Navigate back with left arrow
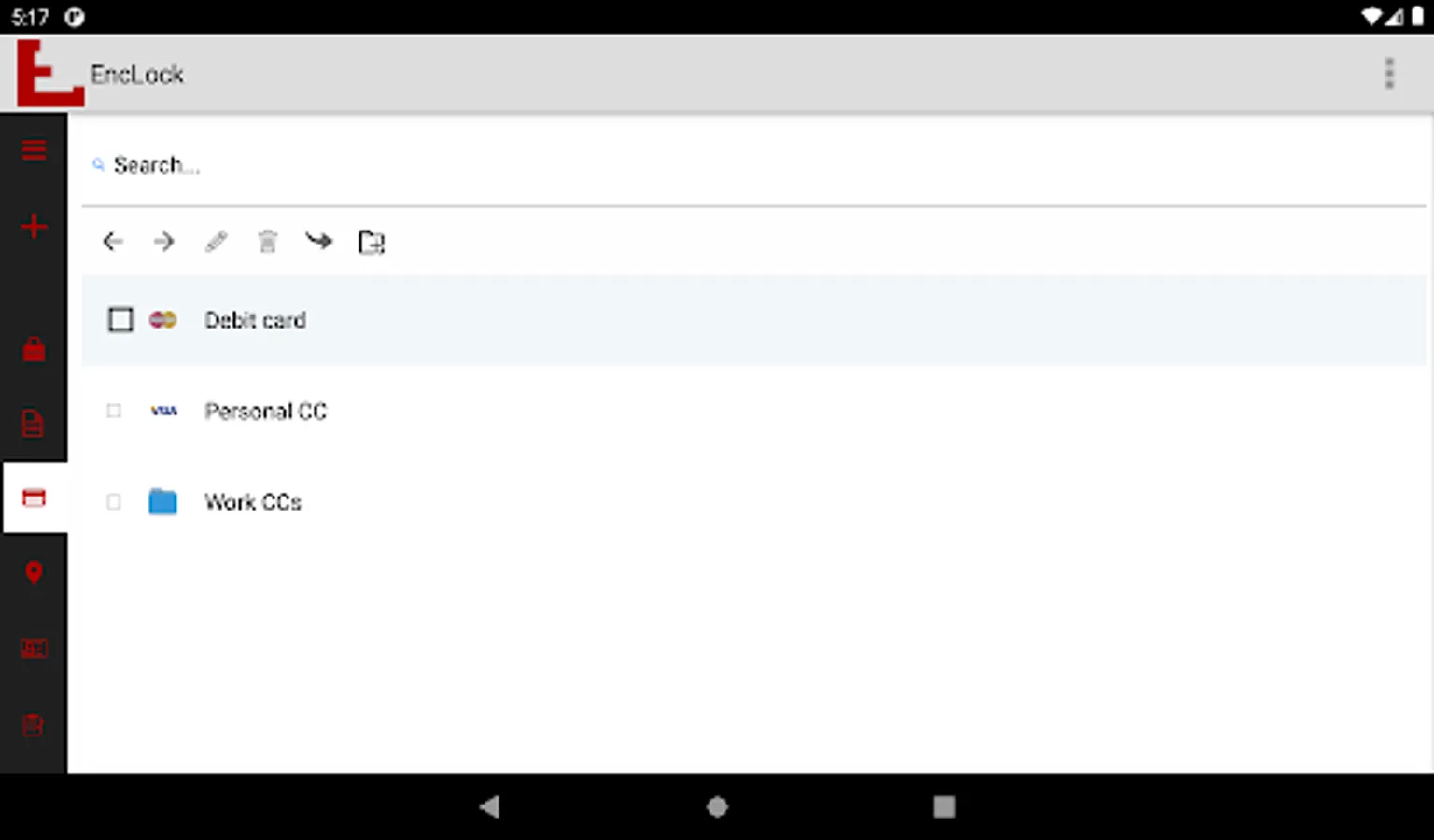Viewport: 1434px width, 840px height. point(113,242)
